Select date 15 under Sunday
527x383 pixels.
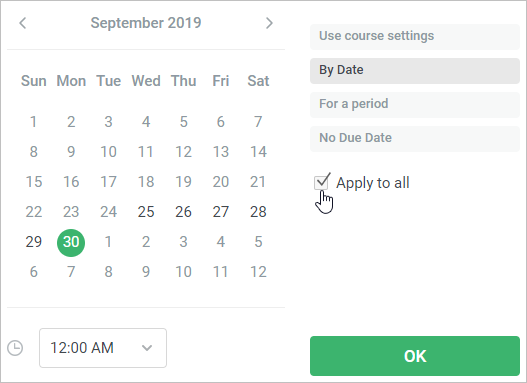pos(34,182)
